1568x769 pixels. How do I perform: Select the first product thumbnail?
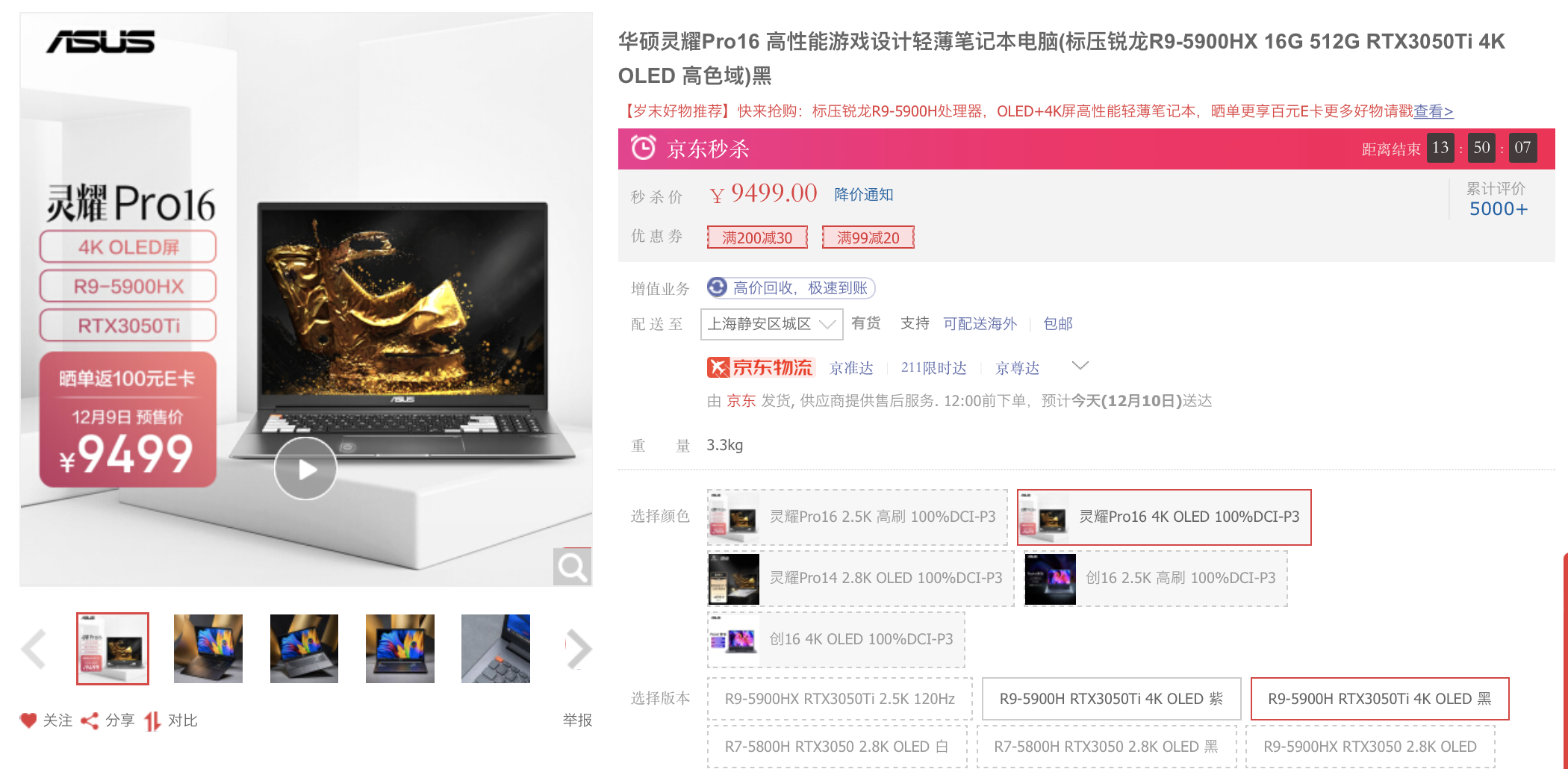click(x=113, y=649)
